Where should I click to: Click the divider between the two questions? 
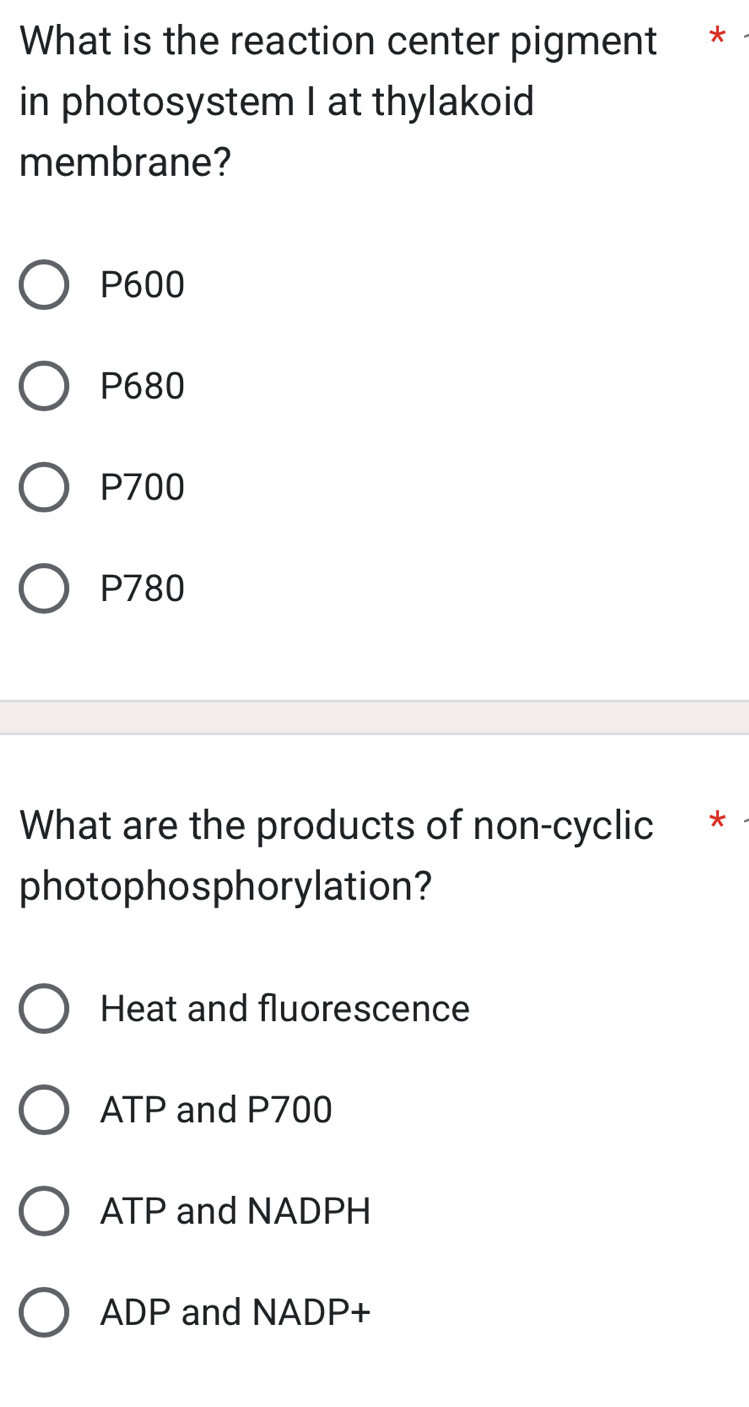[374, 712]
